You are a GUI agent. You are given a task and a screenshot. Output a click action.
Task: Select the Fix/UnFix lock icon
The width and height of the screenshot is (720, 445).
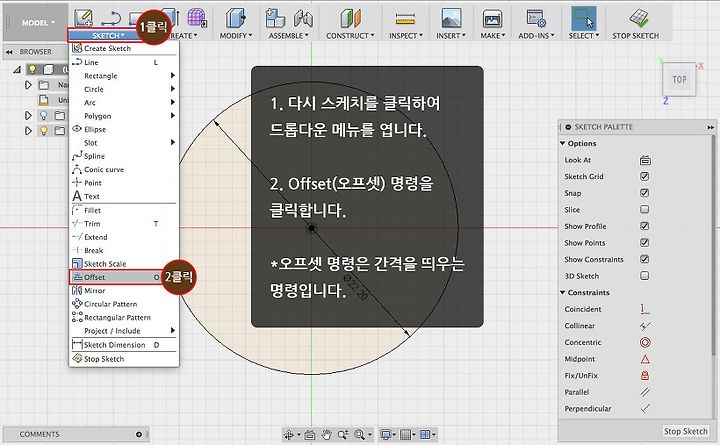(645, 375)
